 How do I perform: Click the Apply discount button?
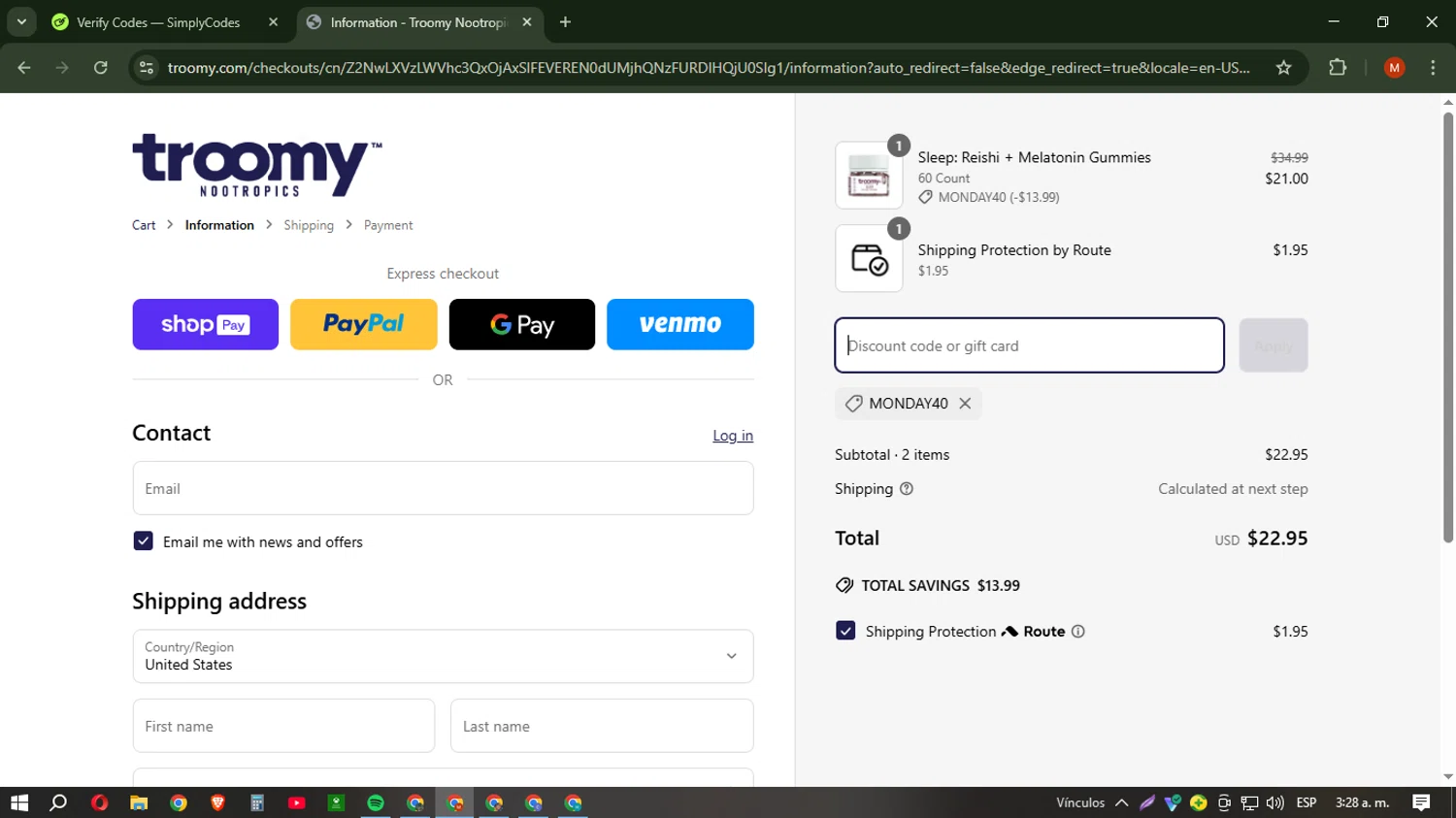click(1274, 345)
